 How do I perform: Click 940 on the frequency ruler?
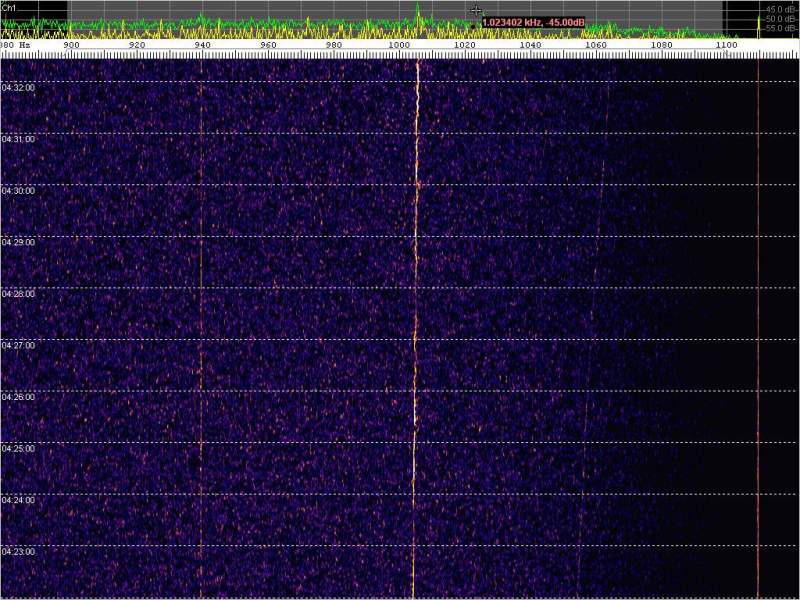tap(202, 45)
